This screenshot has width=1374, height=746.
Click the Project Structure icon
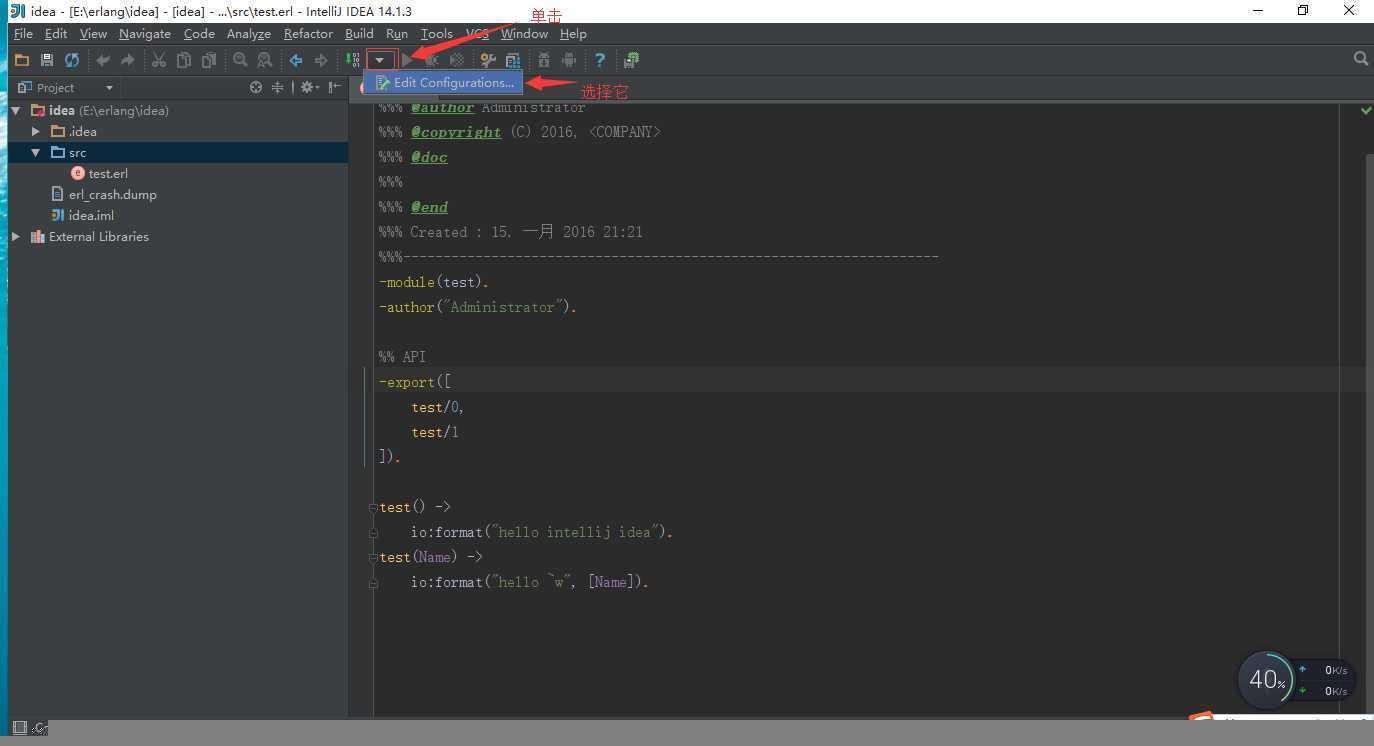coord(513,60)
